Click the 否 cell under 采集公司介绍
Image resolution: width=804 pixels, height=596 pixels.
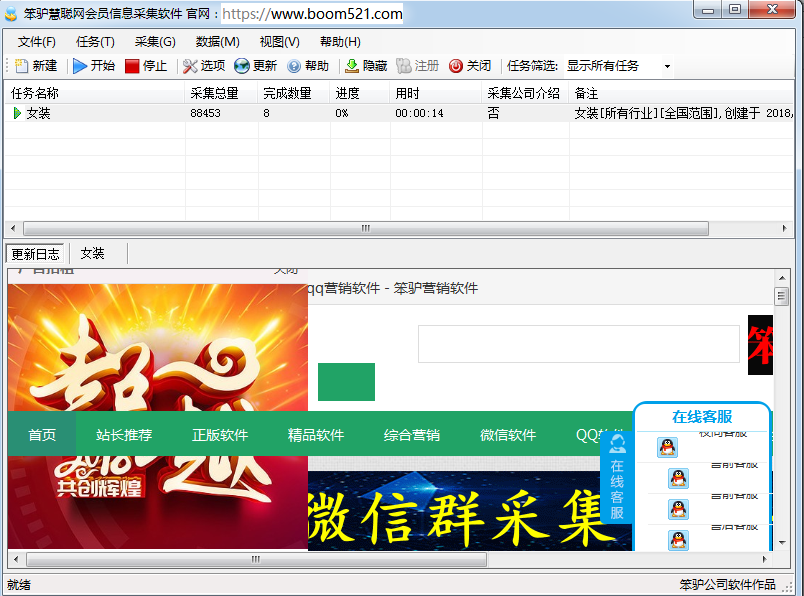[x=493, y=113]
